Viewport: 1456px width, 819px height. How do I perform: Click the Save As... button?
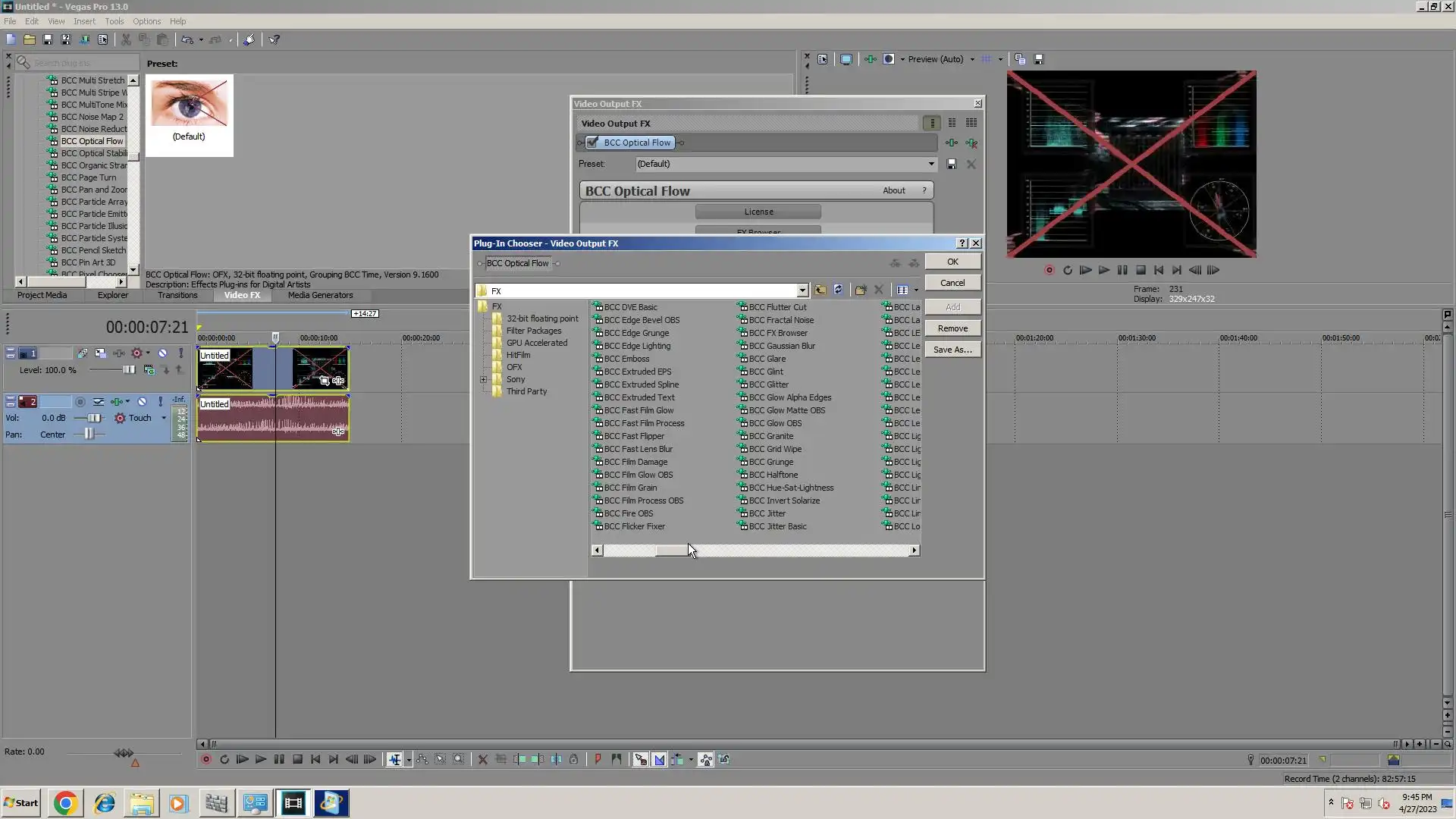click(x=952, y=350)
